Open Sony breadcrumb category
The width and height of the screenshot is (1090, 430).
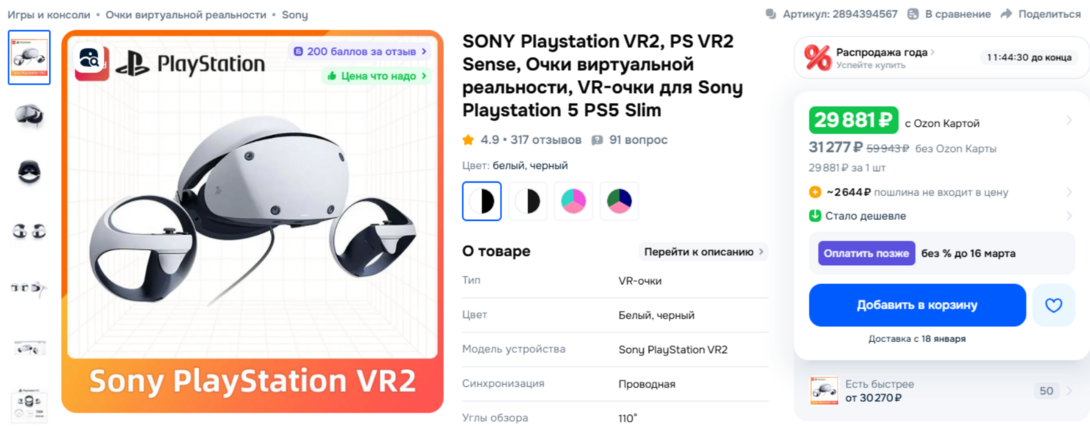point(295,15)
